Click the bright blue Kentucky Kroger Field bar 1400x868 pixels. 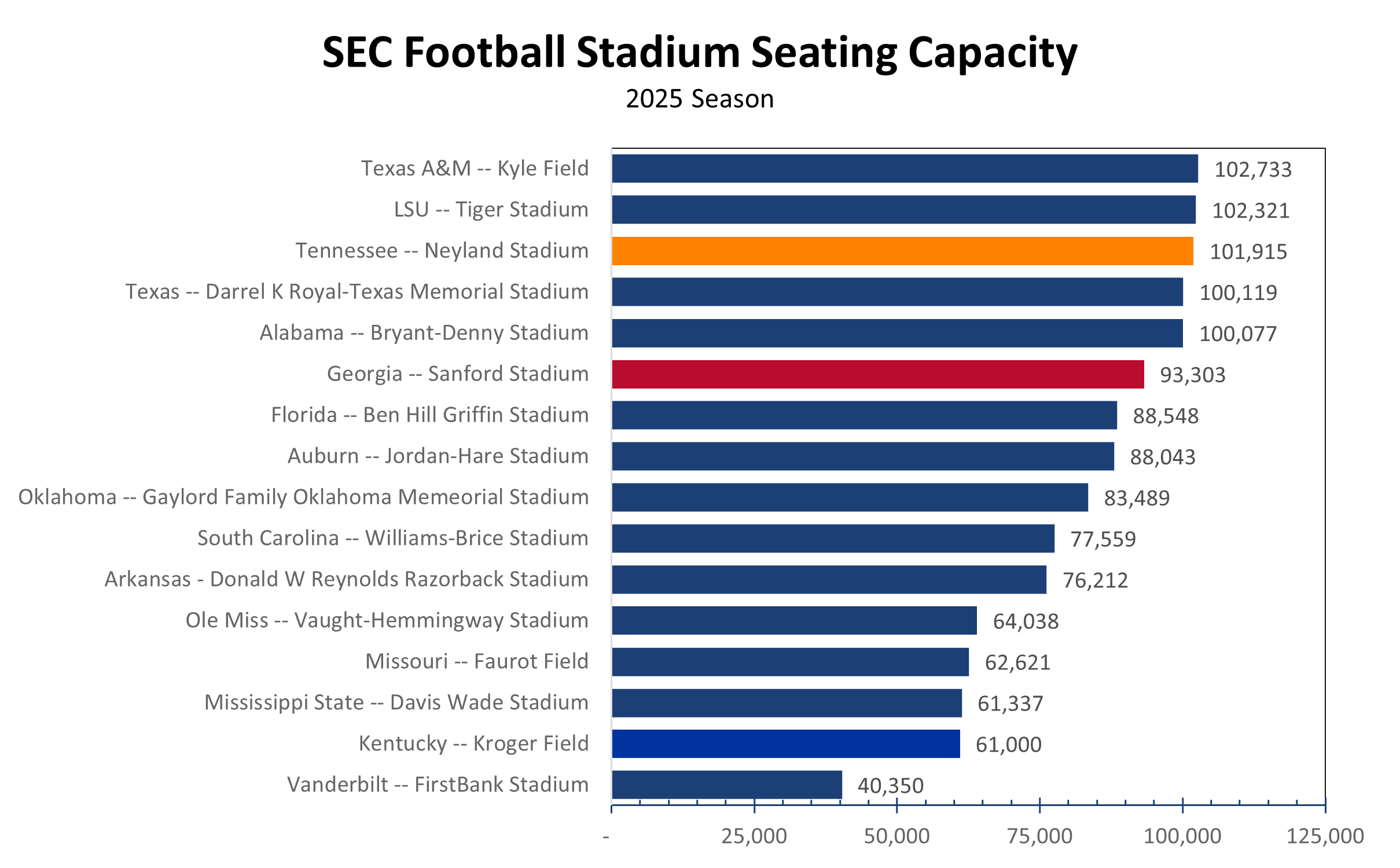(785, 744)
